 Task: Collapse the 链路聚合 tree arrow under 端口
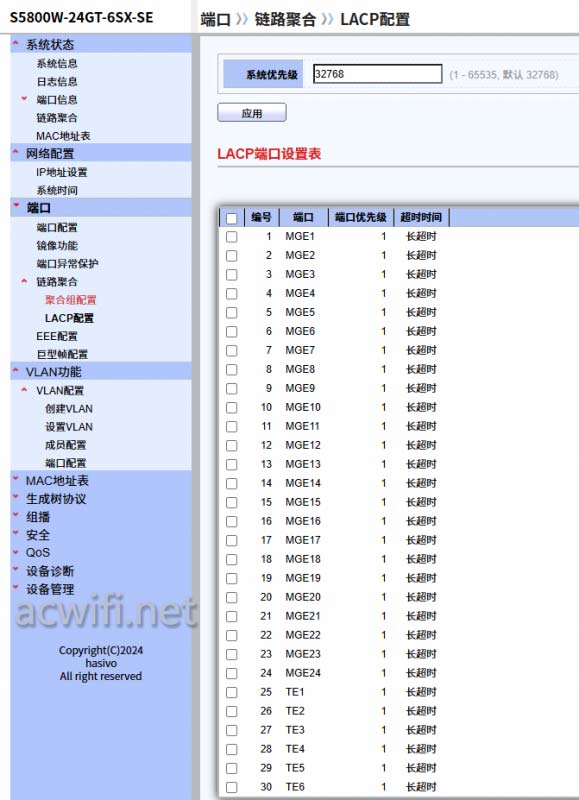click(24, 281)
